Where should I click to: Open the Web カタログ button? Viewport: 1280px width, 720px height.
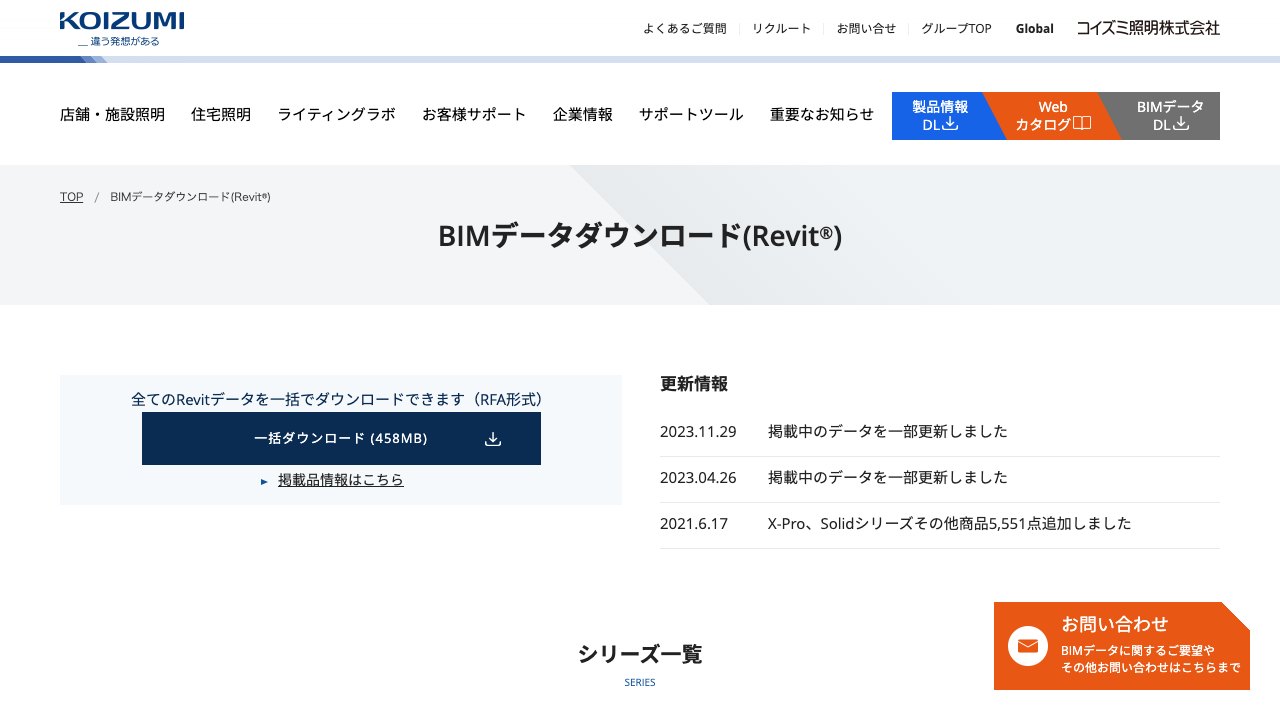coord(1052,116)
